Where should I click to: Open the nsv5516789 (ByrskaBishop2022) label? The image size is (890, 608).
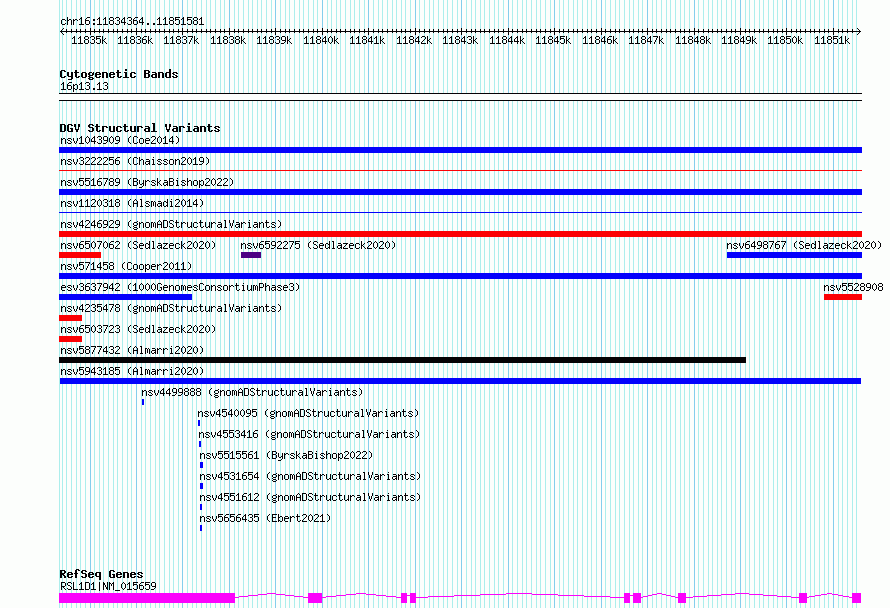pos(147,182)
